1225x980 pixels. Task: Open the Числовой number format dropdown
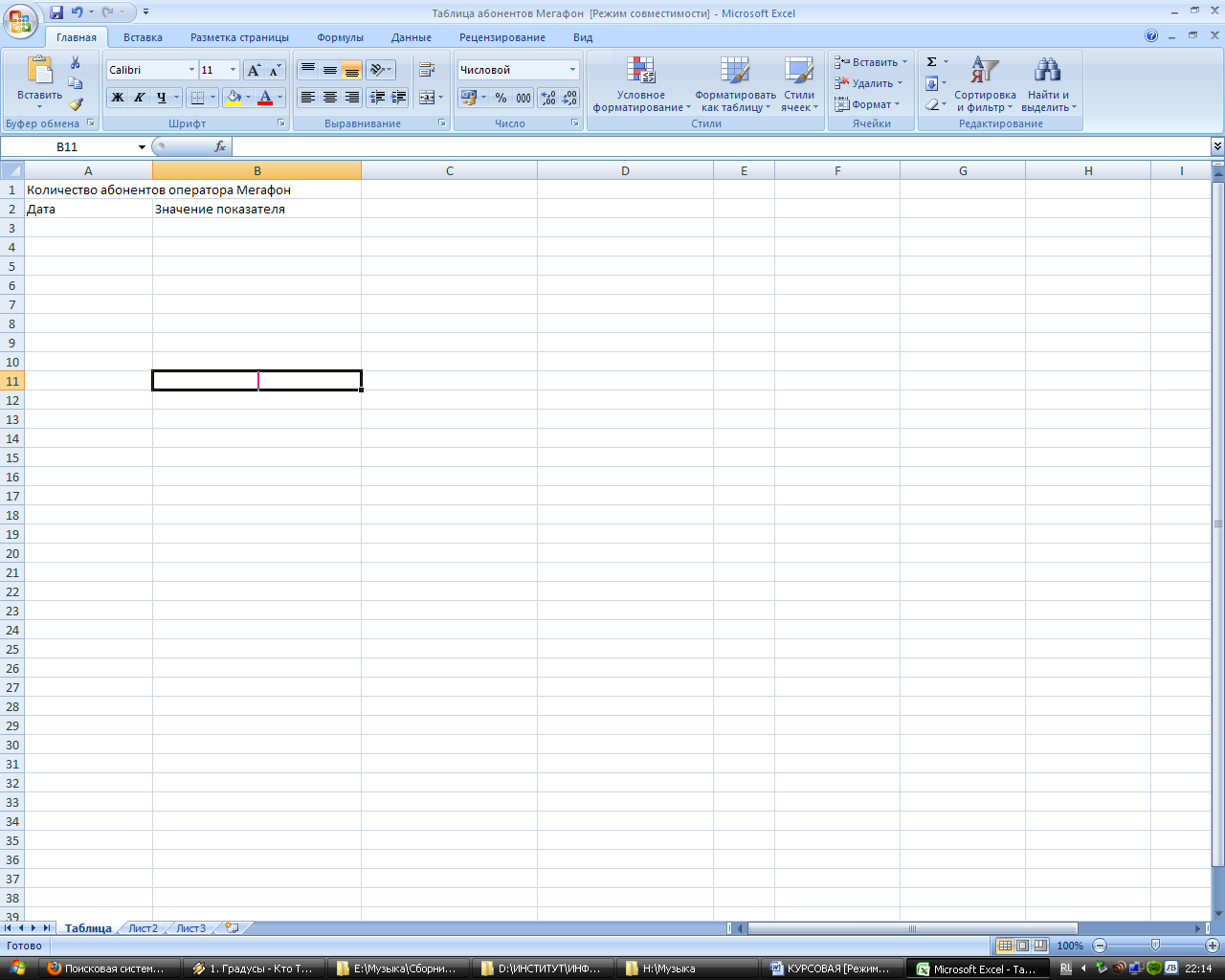[573, 70]
